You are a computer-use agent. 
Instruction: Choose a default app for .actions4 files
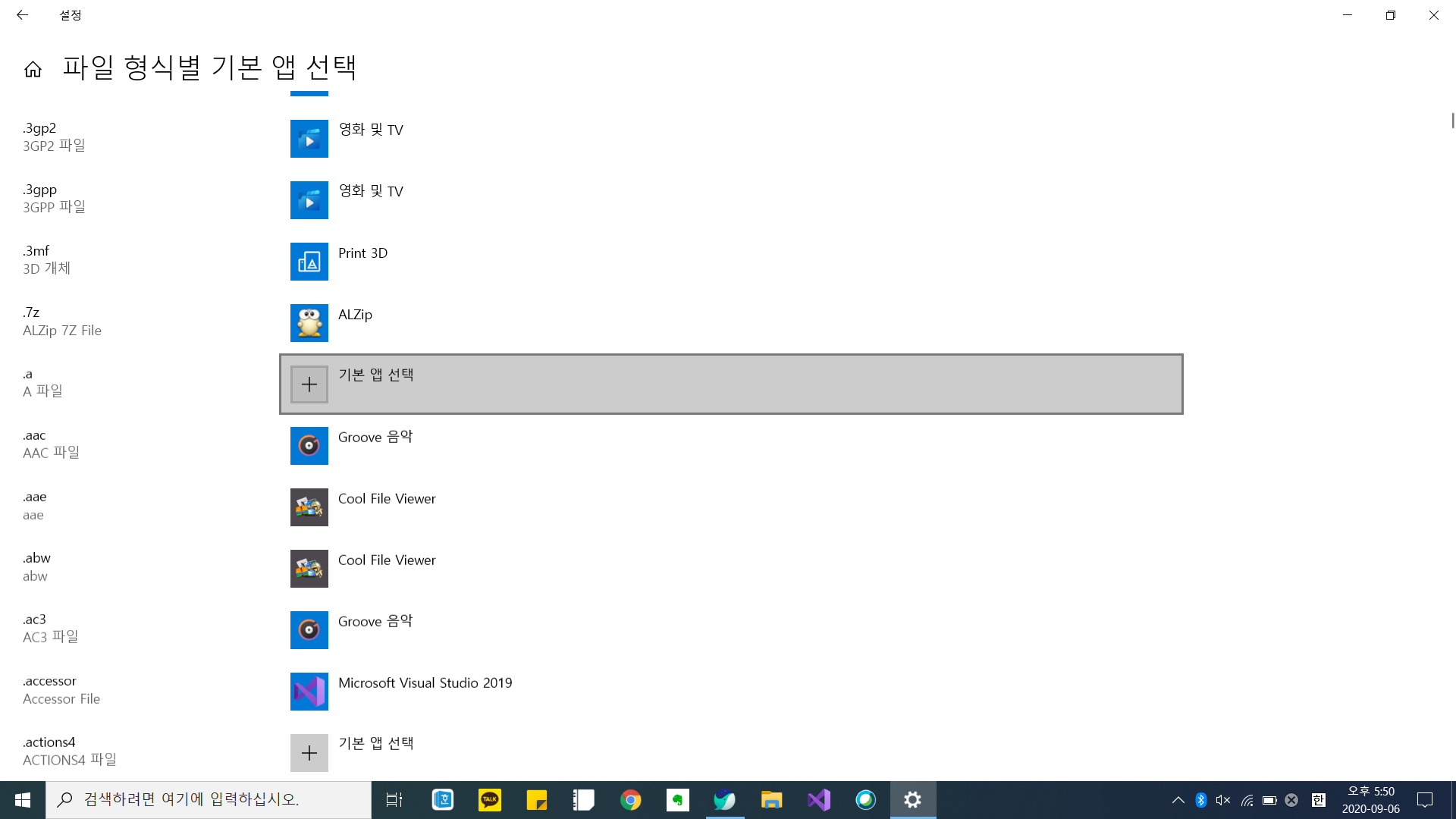pyautogui.click(x=375, y=743)
